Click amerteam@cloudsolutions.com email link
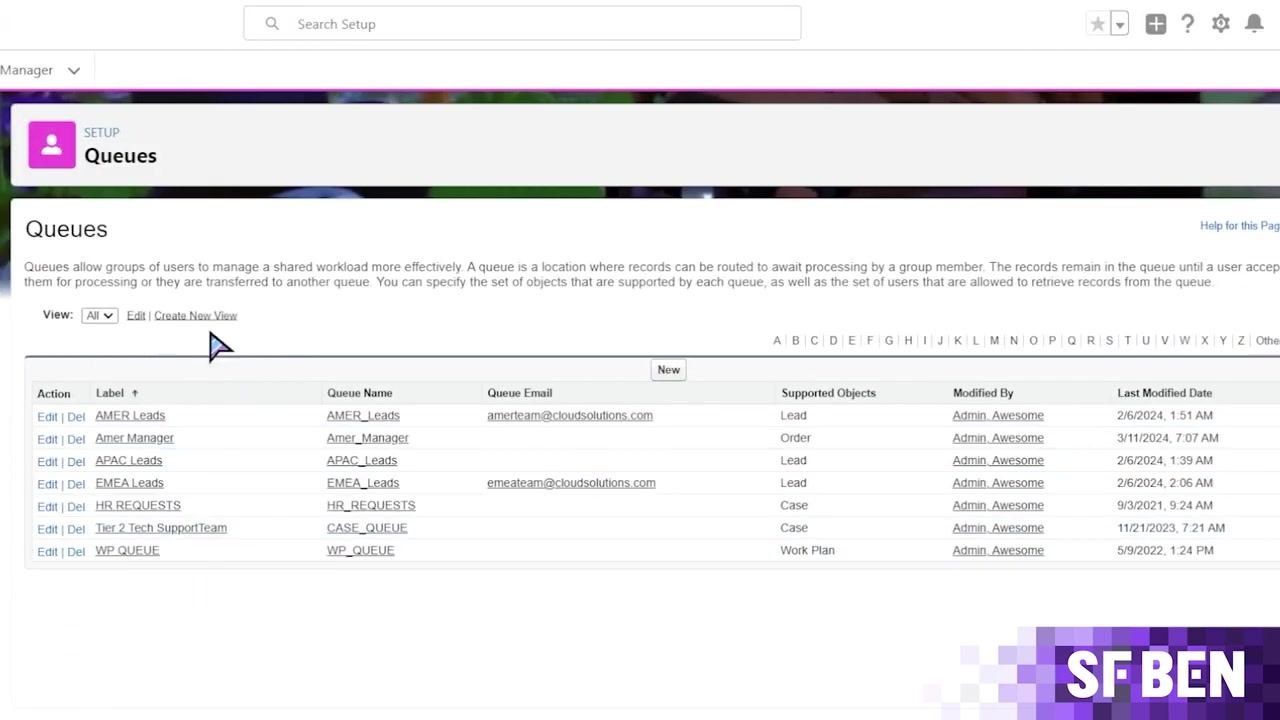 coord(570,415)
